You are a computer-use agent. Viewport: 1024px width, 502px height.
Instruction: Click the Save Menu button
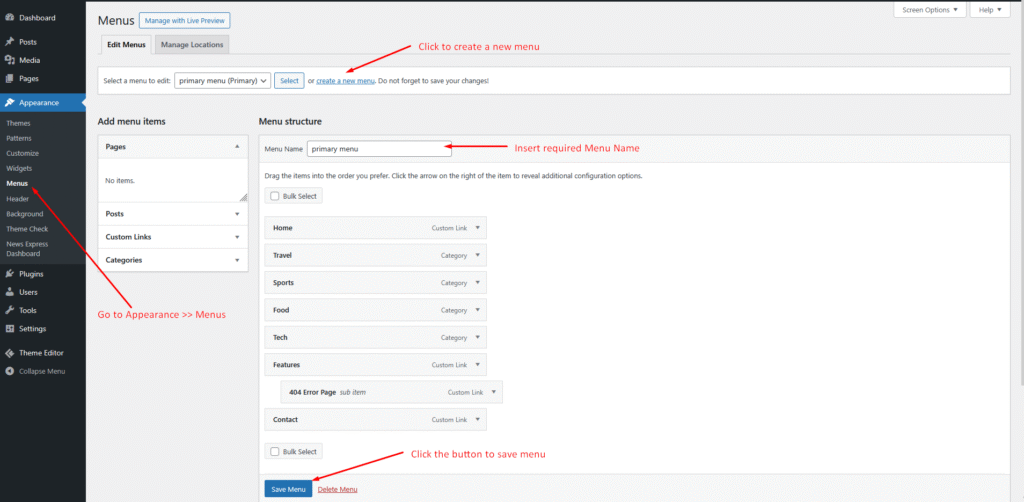click(288, 489)
